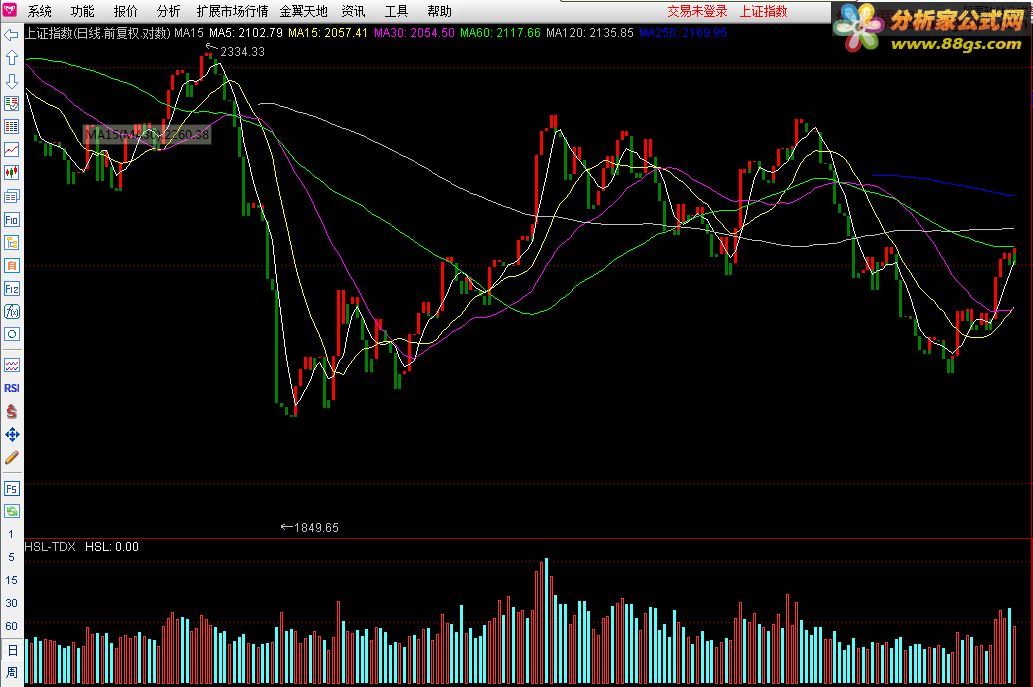Open the colored quote table icon
Image resolution: width=1033 pixels, height=687 pixels.
click(11, 126)
